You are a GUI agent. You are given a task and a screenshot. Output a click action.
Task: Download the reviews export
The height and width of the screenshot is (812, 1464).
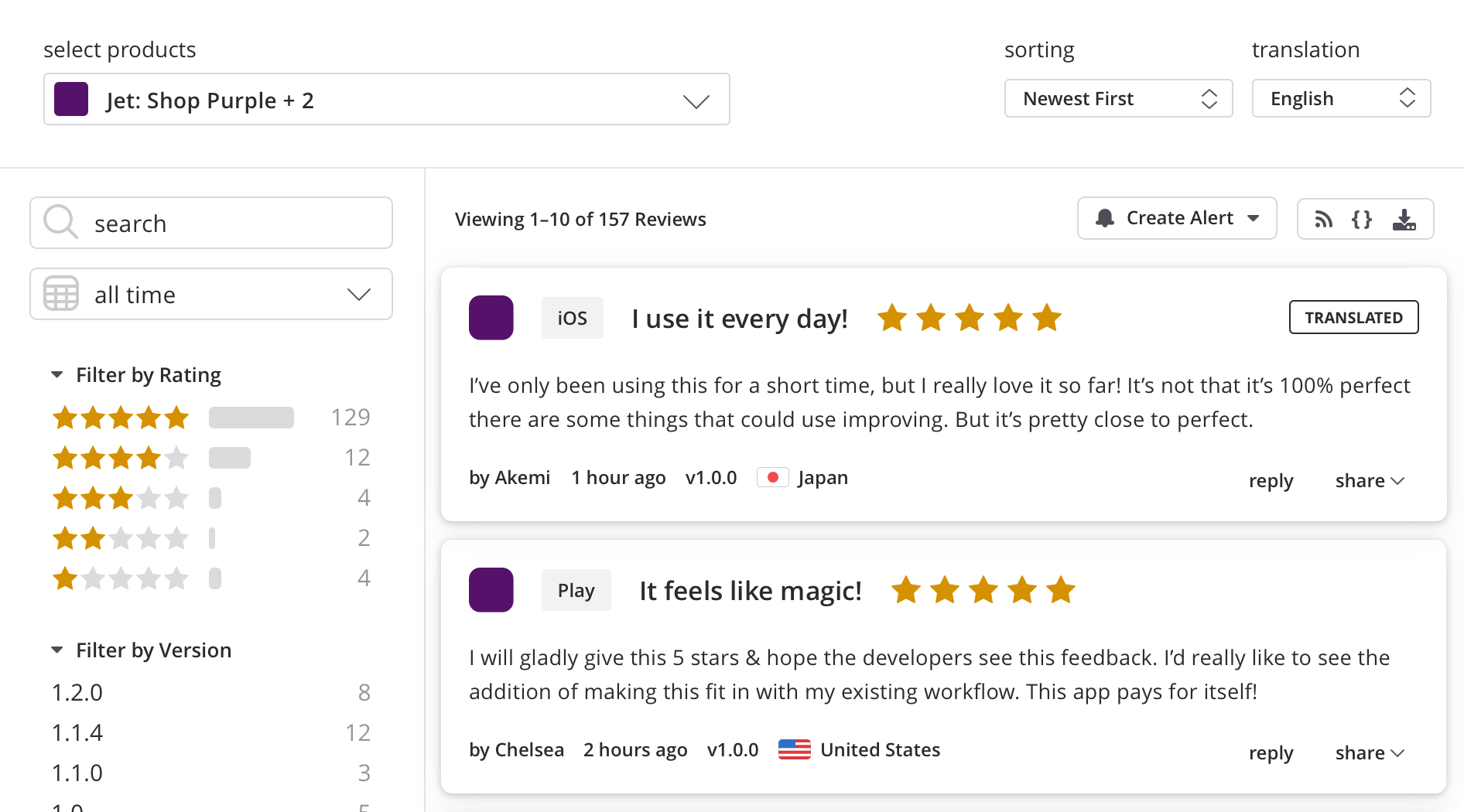pos(1404,219)
